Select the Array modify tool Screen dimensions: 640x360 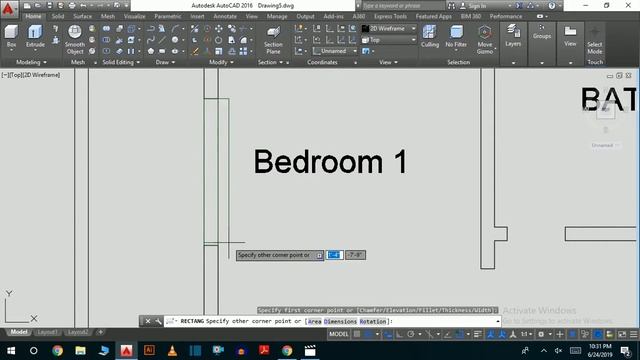(x=244, y=51)
